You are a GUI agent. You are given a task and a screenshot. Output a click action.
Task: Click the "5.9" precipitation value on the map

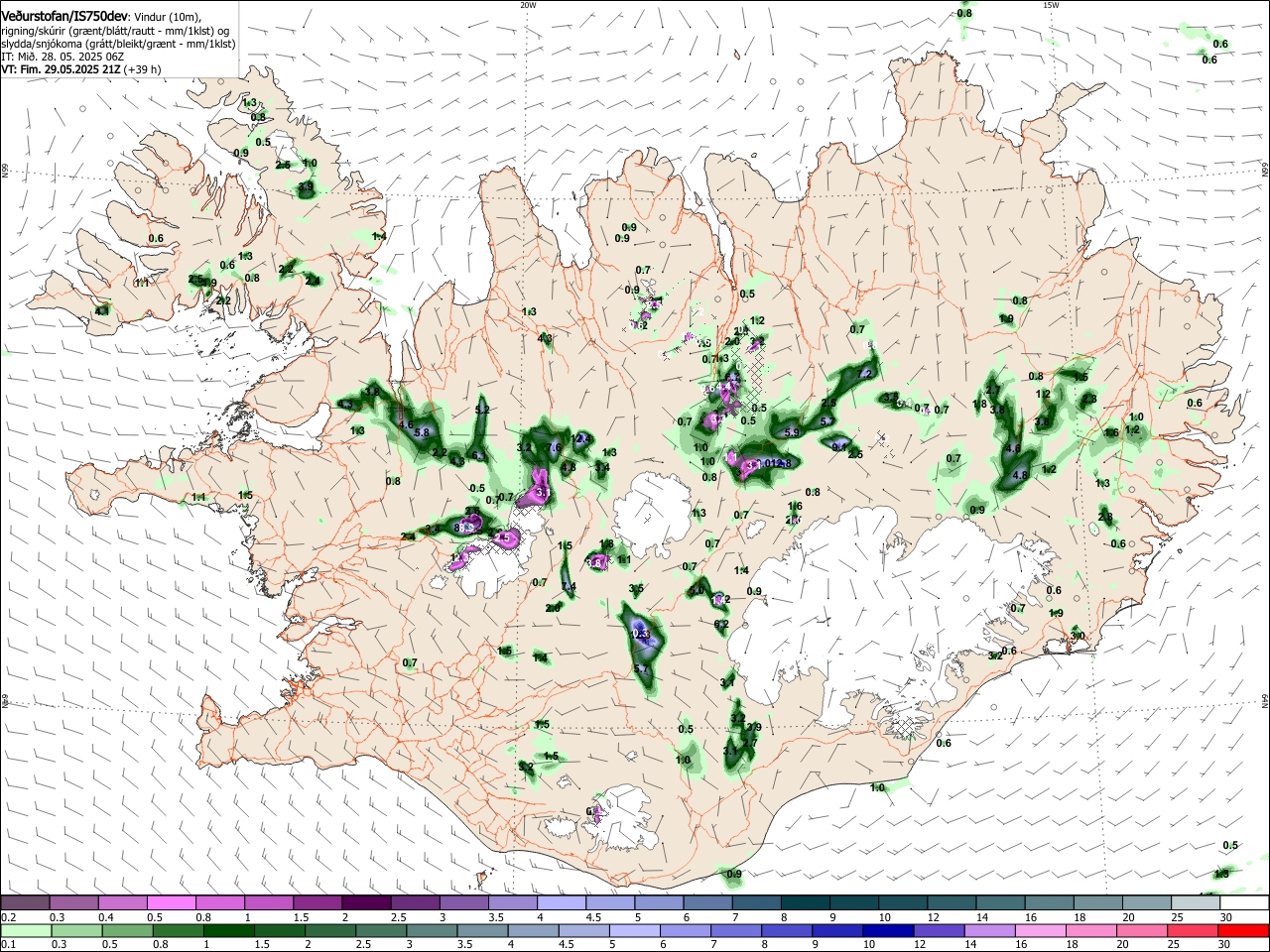792,432
